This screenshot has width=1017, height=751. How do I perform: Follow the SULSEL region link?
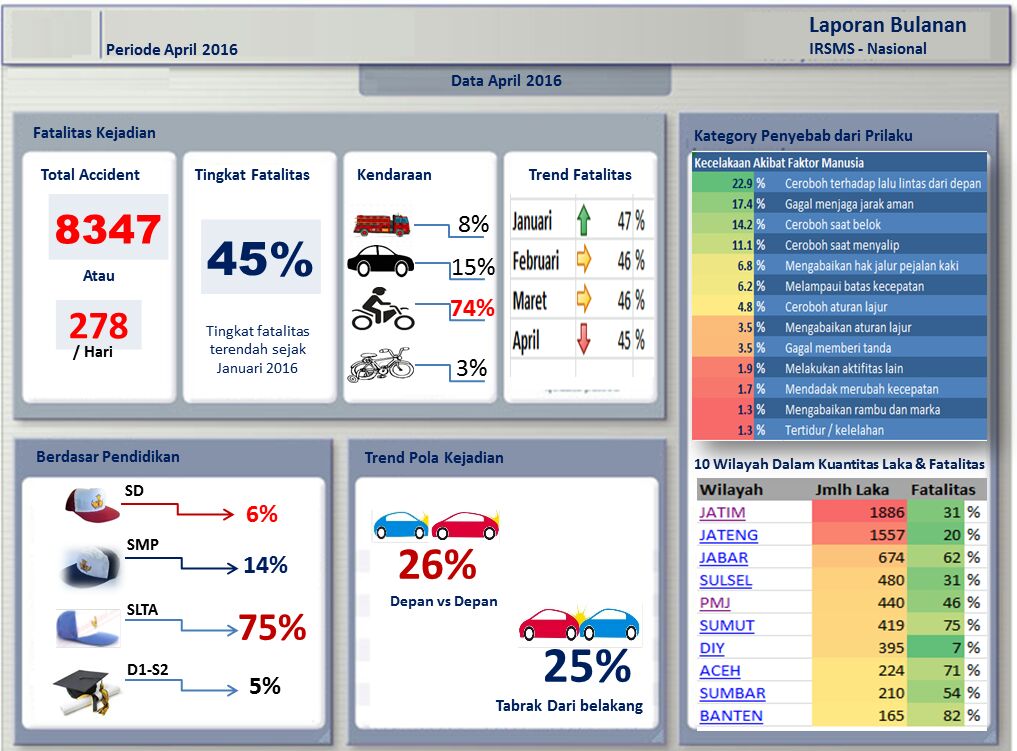click(725, 580)
